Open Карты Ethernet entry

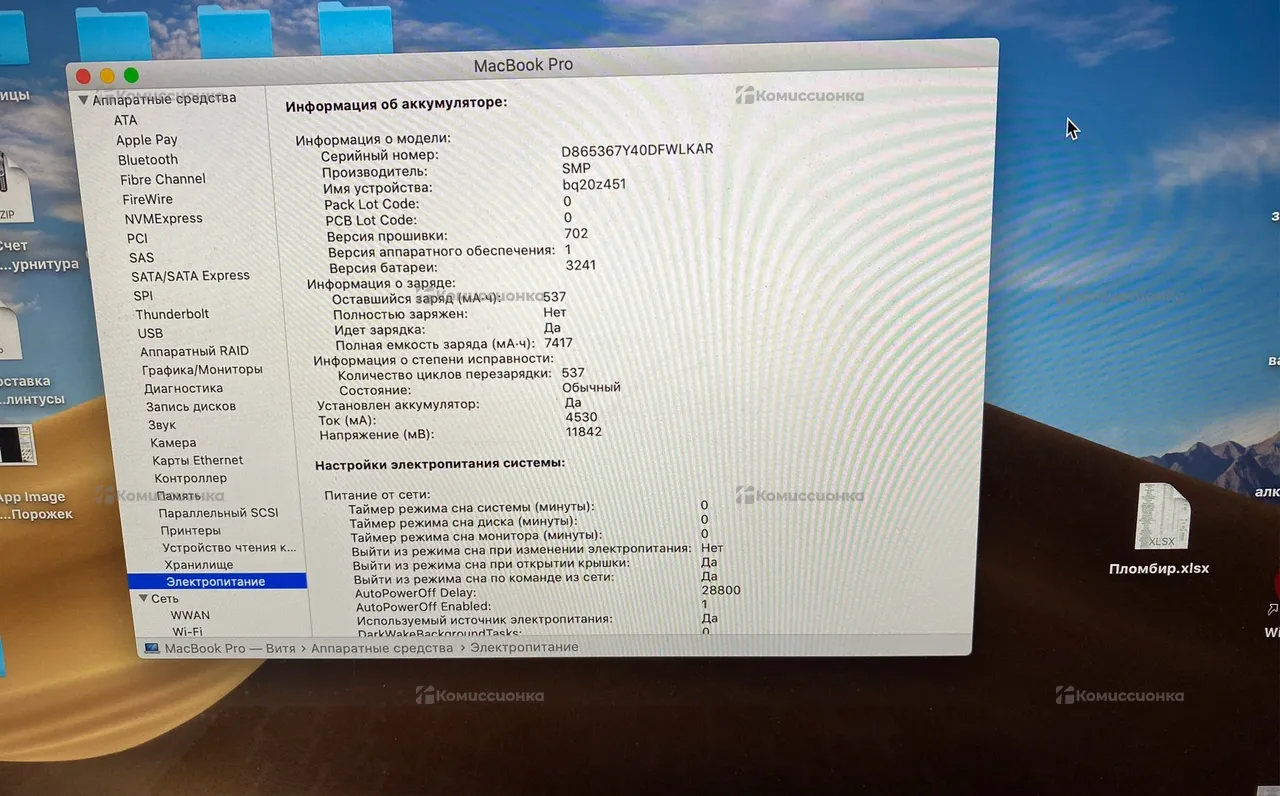[197, 461]
